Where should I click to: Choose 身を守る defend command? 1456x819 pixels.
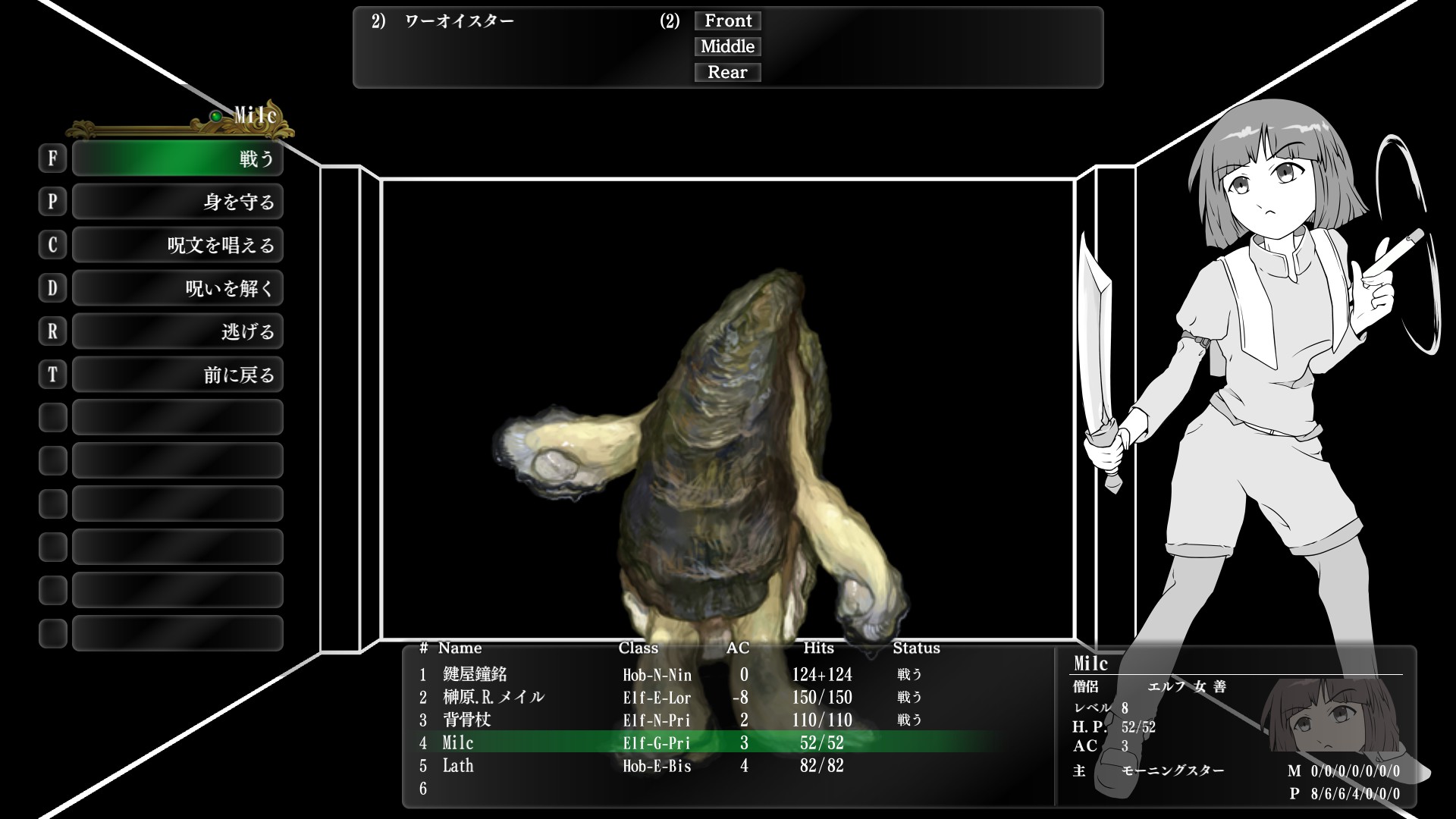tap(177, 202)
